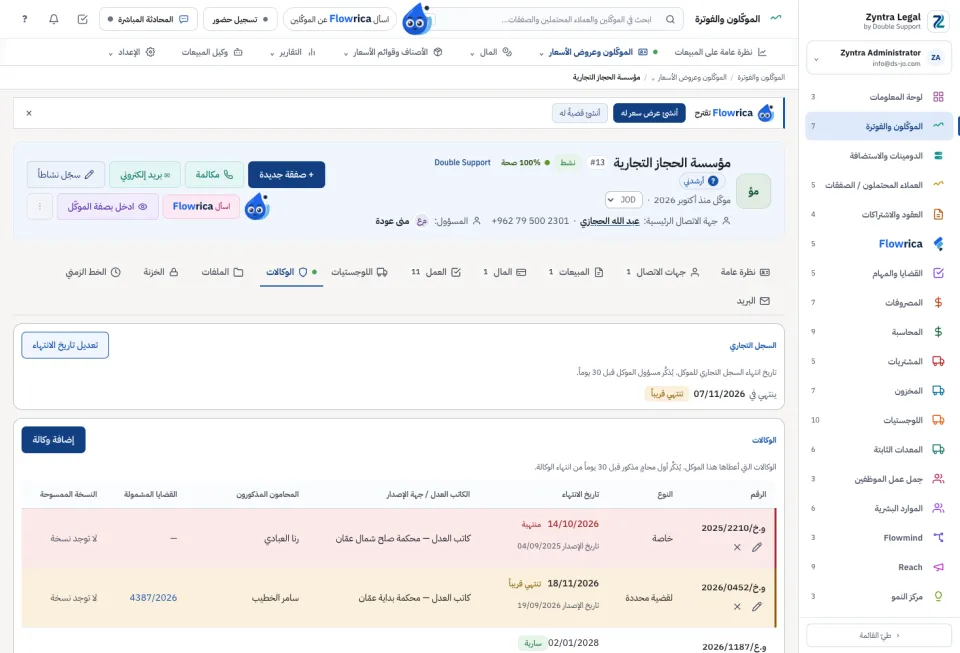Open the JOD currency dropdown
Screen dimensions: 960x653
click(623, 200)
